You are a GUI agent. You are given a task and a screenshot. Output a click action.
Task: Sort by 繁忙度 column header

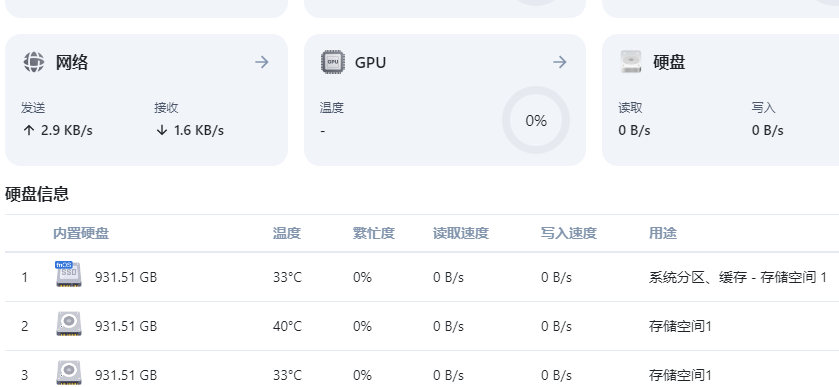373,233
